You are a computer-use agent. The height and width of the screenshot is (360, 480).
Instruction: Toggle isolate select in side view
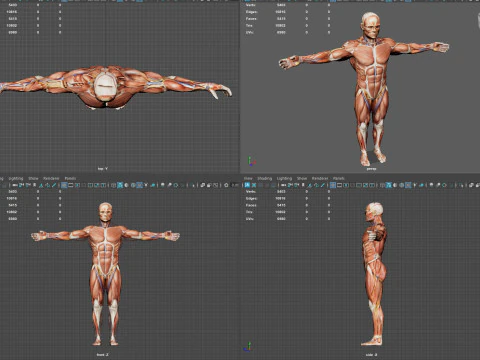coord(462,185)
